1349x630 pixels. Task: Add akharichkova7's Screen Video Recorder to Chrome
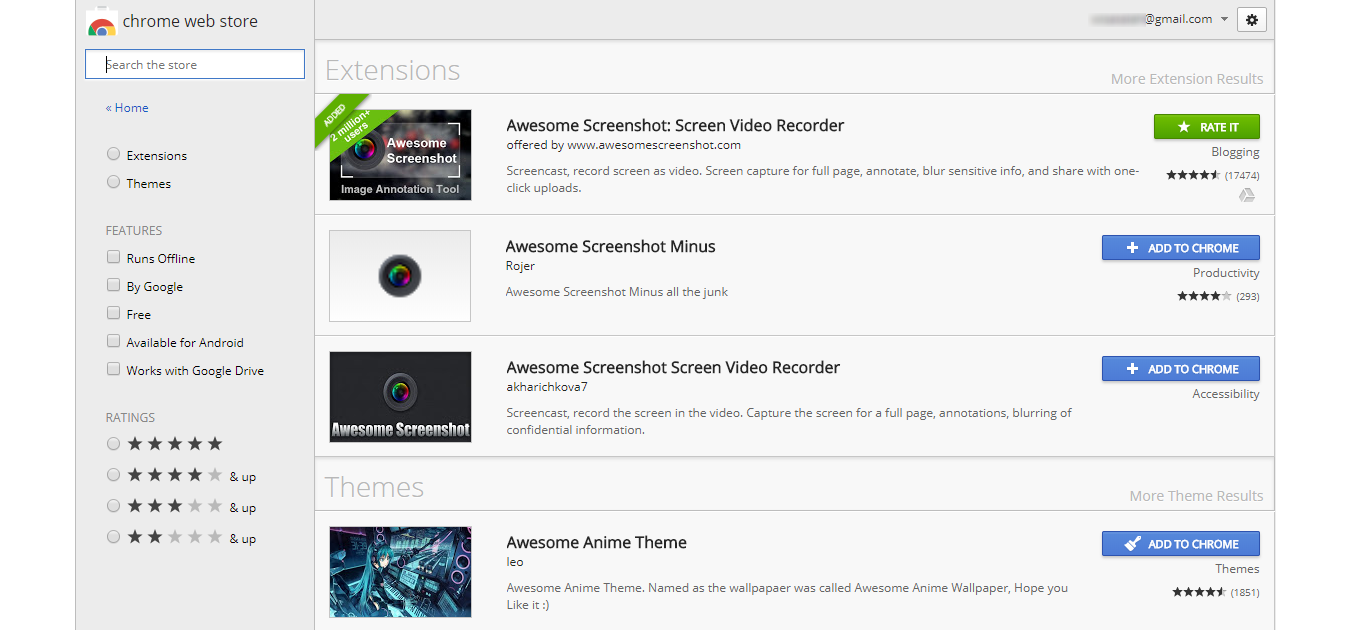[1181, 369]
